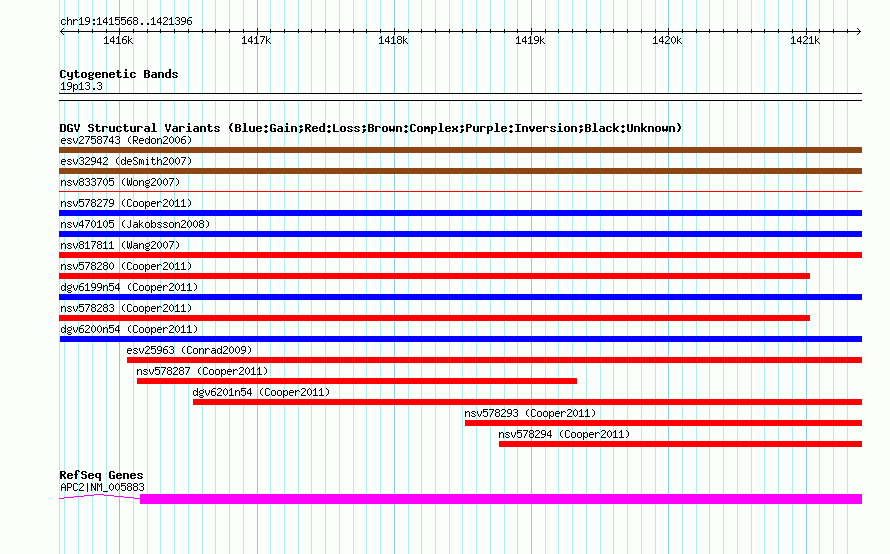Select variant label nsv578294 (Cooper2011)
This screenshot has height=554, width=890.
tap(564, 434)
